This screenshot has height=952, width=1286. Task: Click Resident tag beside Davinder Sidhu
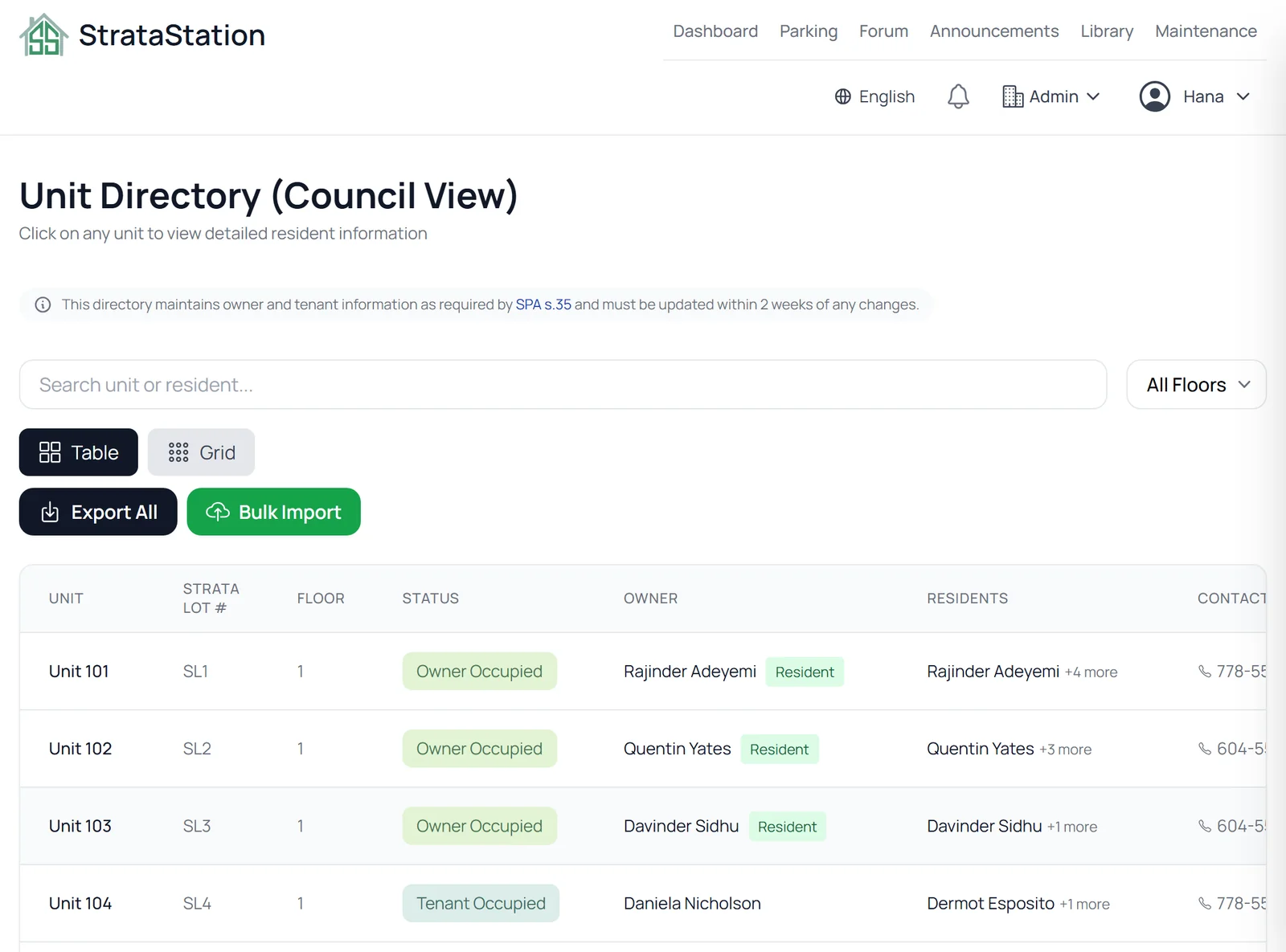click(x=787, y=827)
